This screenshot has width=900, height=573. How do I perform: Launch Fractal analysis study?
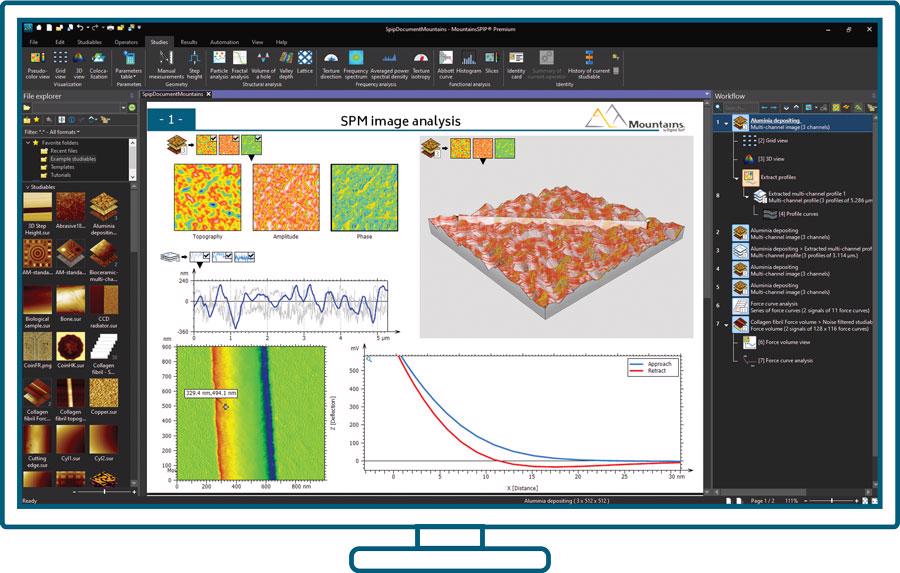pos(239,65)
